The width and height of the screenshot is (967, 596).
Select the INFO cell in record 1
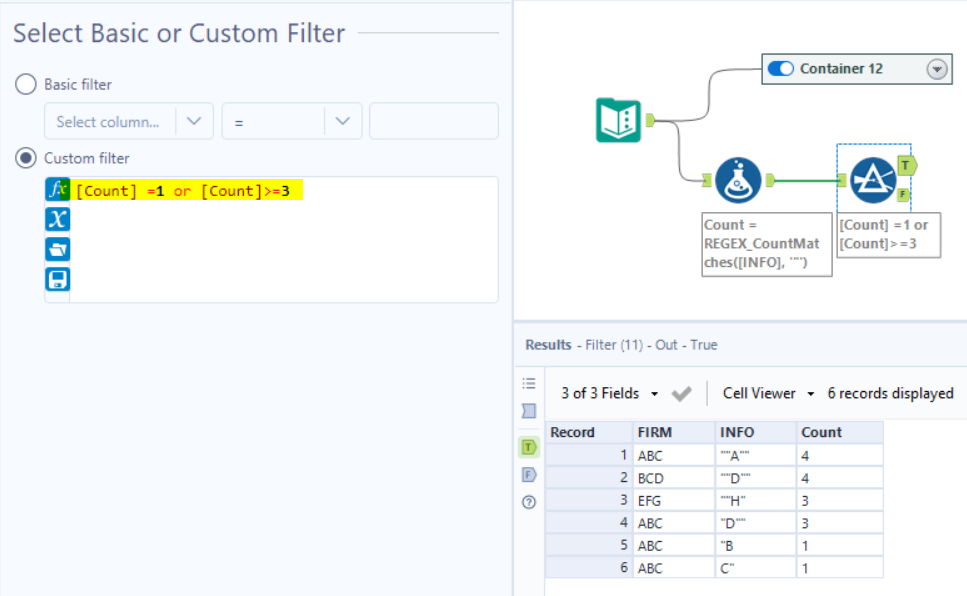pyautogui.click(x=755, y=455)
